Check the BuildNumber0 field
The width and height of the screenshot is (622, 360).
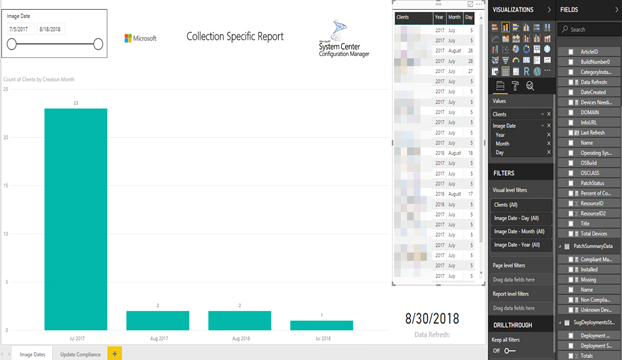571,62
